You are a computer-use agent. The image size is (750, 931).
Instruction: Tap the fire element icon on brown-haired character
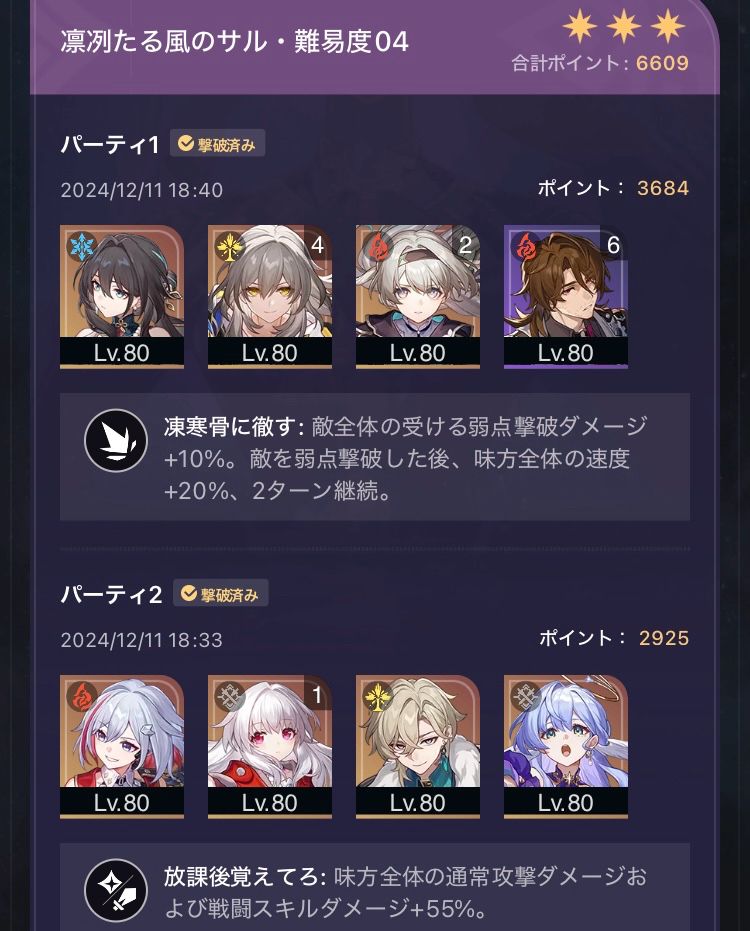pos(526,246)
